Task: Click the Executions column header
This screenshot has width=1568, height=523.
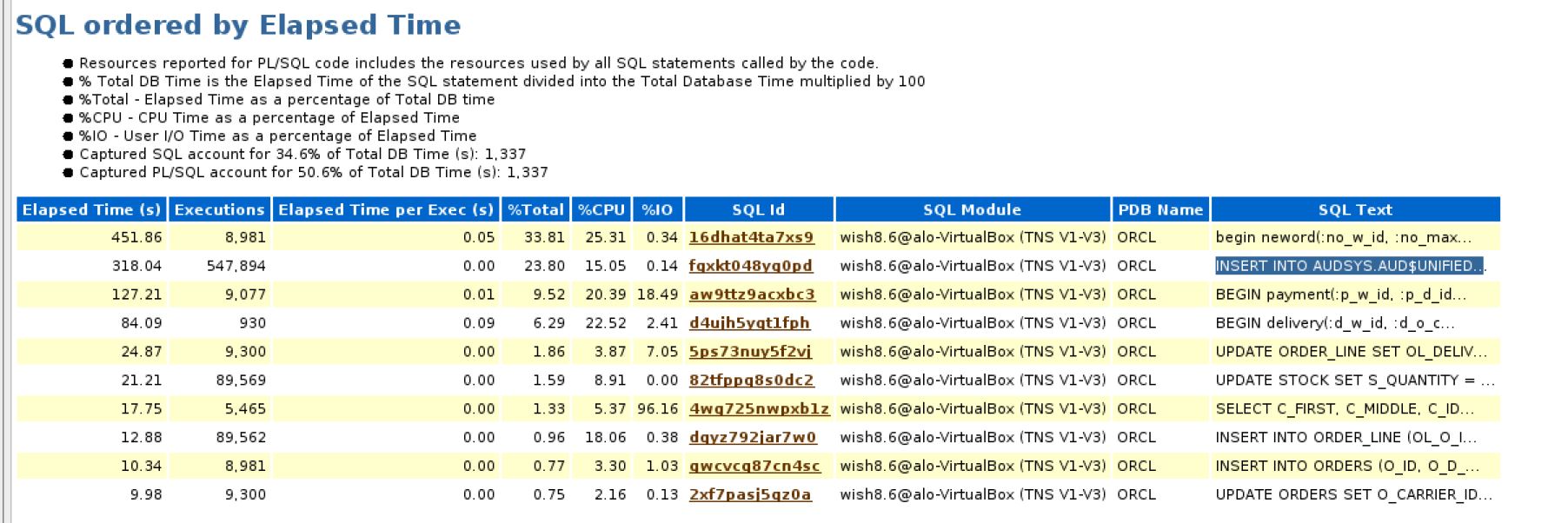Action: coord(219,209)
